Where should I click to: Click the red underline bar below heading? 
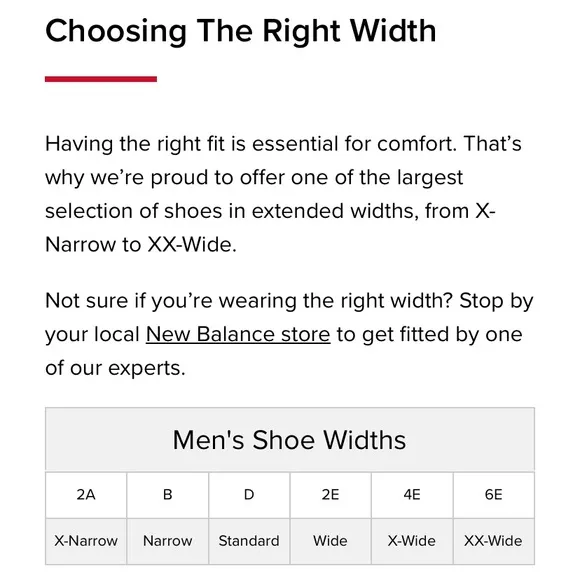[x=101, y=79]
